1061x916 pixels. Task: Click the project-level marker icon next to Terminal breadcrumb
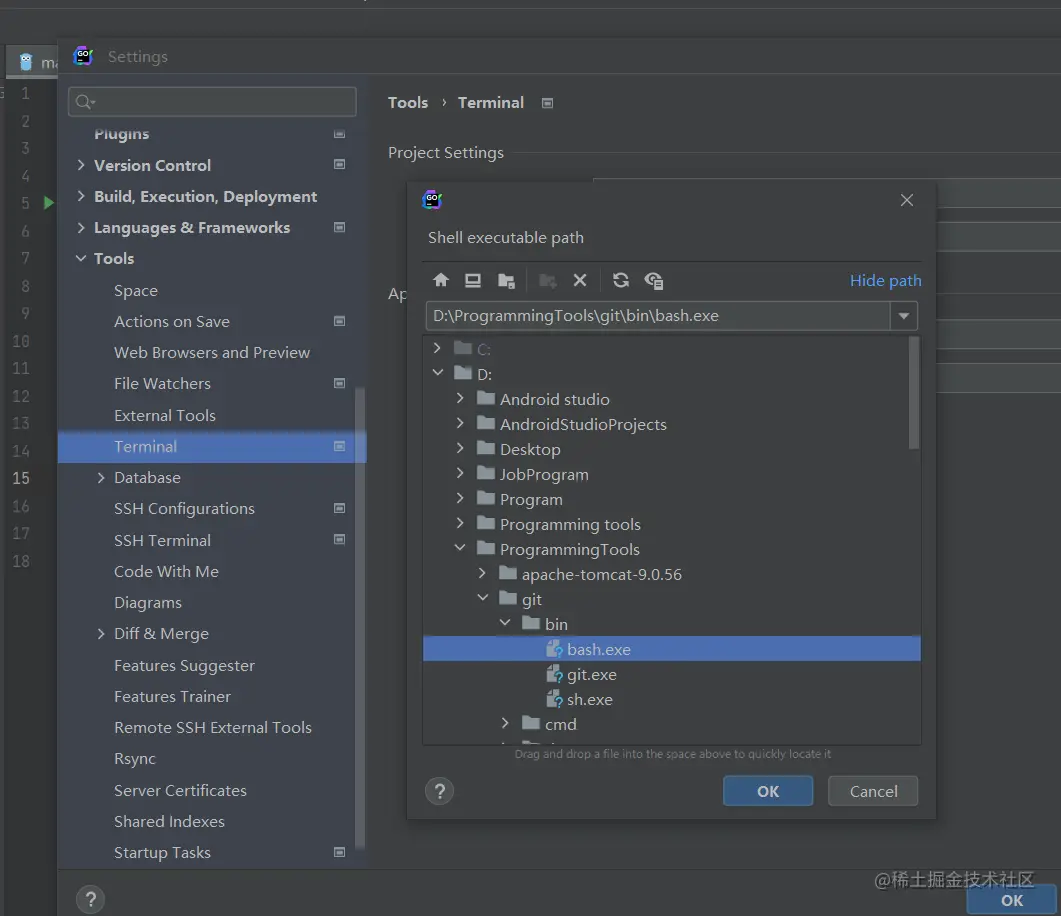(547, 103)
